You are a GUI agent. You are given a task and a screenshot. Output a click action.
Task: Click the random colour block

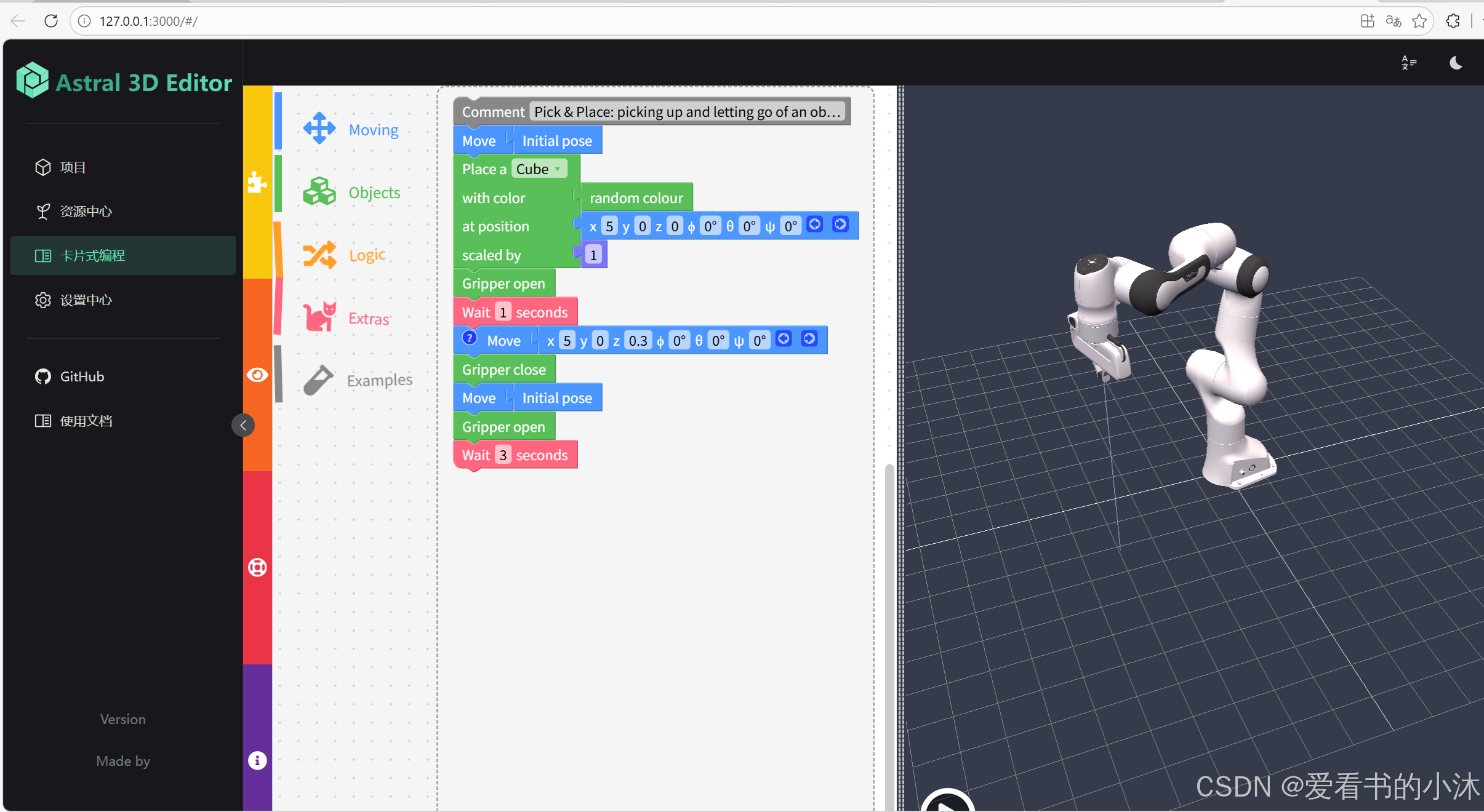pyautogui.click(x=636, y=197)
